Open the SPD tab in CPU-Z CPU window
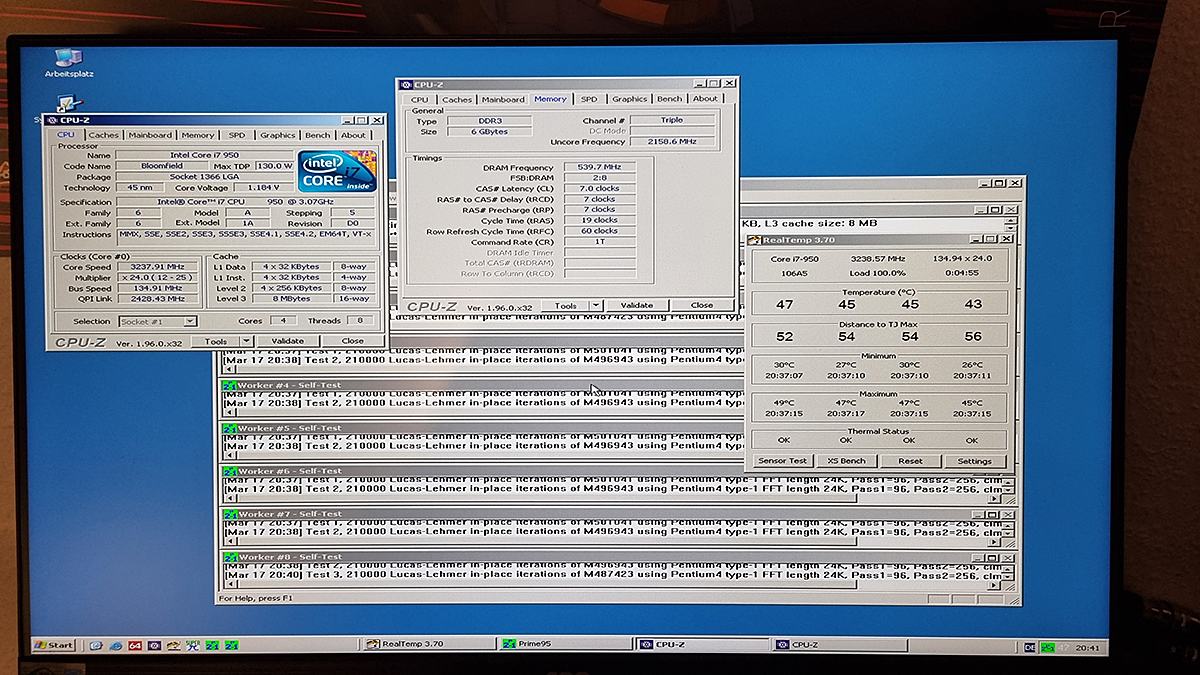 coord(236,135)
